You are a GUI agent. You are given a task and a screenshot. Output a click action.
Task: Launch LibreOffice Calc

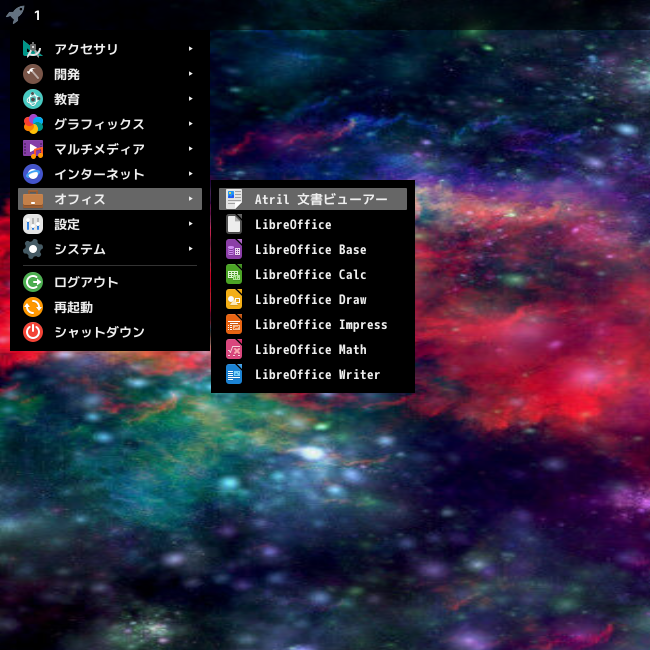click(x=313, y=274)
